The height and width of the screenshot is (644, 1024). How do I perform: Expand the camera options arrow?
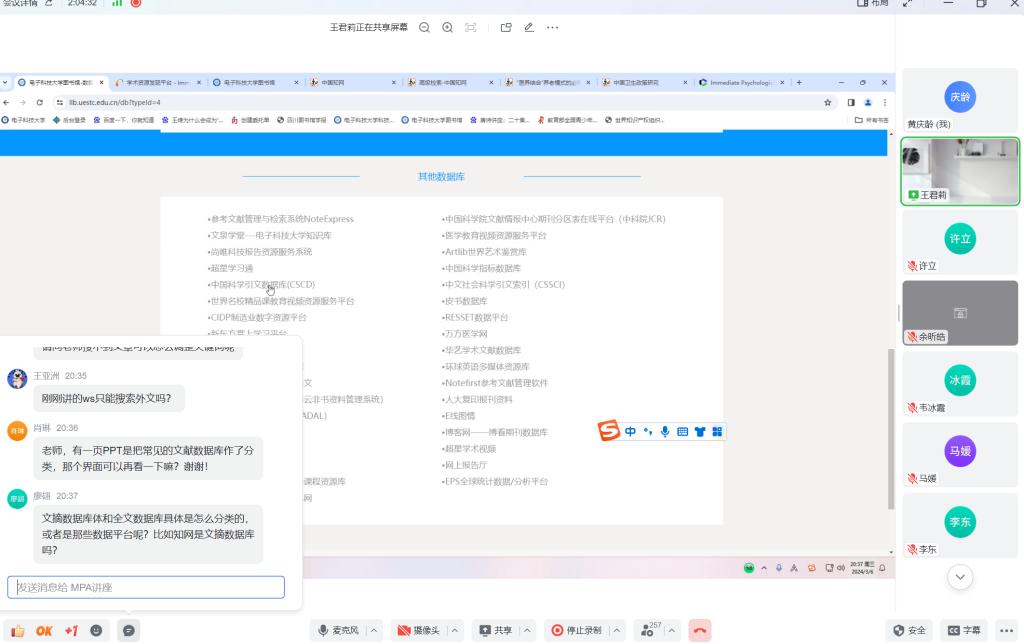(456, 630)
